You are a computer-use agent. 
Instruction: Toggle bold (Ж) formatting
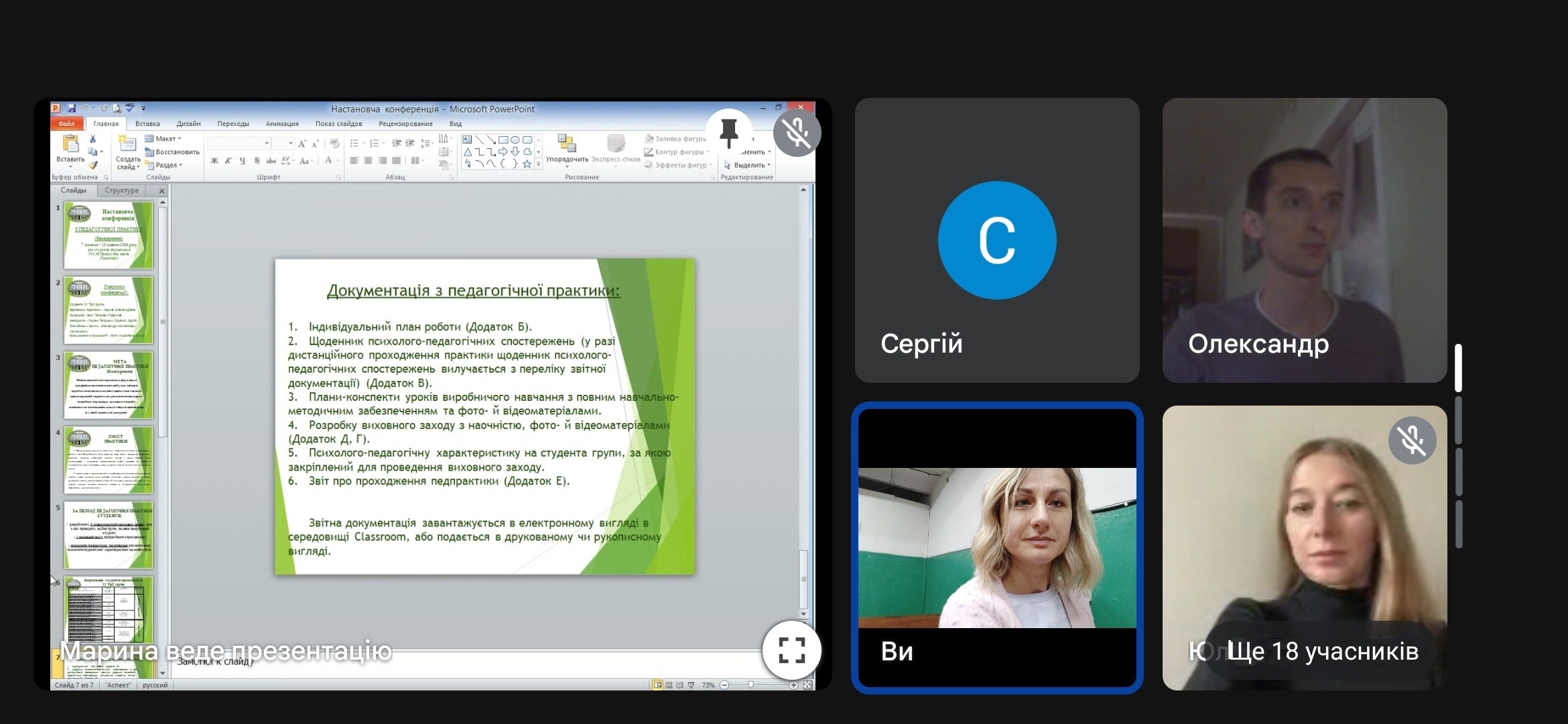point(214,161)
